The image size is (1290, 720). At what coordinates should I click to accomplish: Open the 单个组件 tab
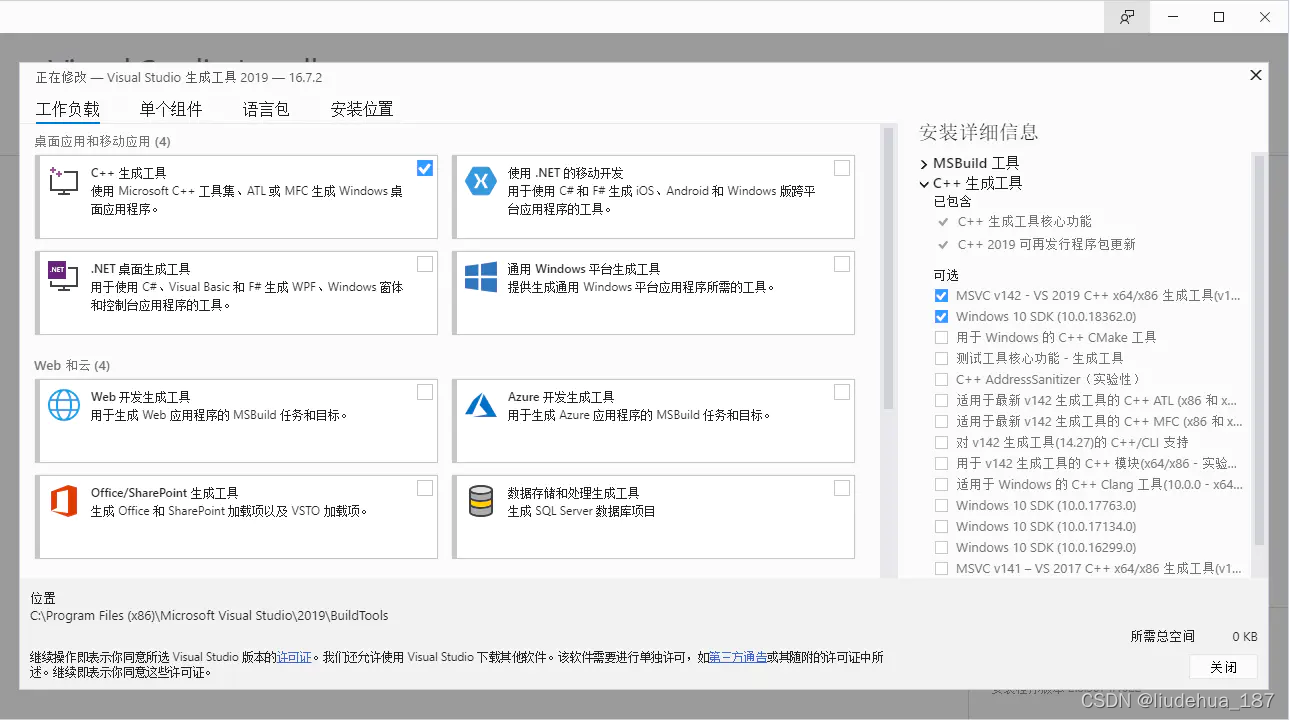(x=171, y=109)
